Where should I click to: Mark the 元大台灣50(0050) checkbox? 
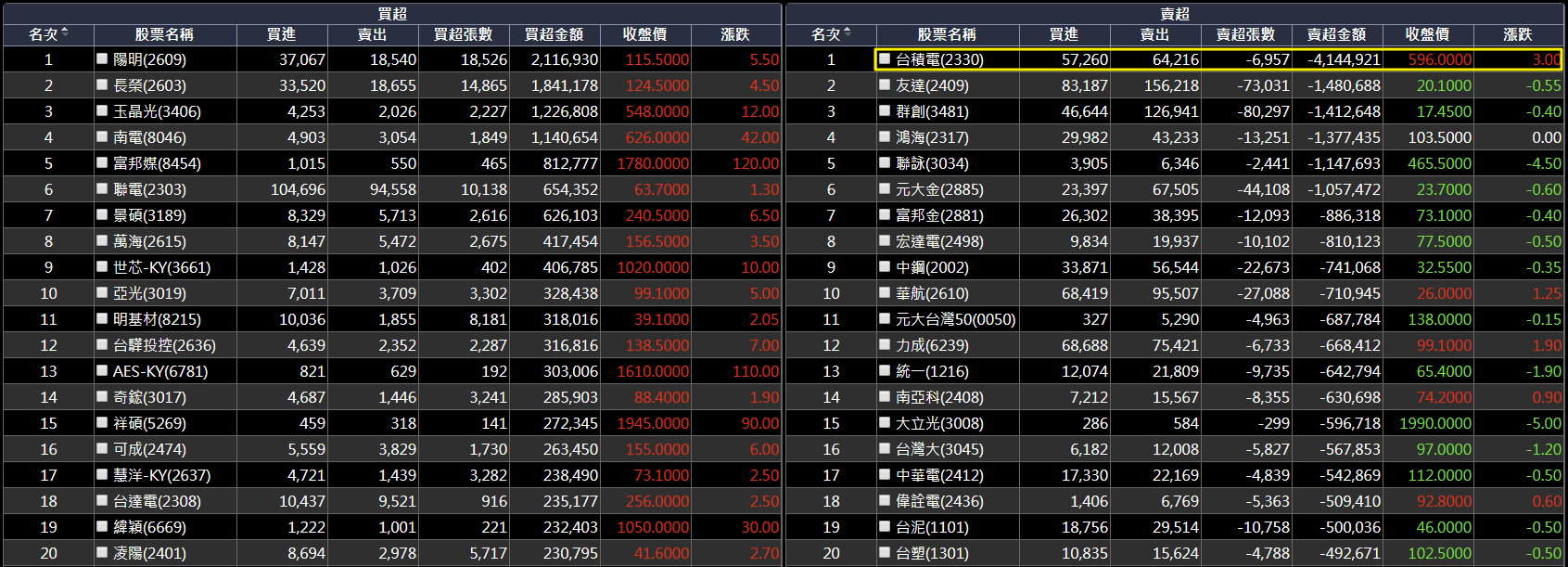click(x=885, y=318)
